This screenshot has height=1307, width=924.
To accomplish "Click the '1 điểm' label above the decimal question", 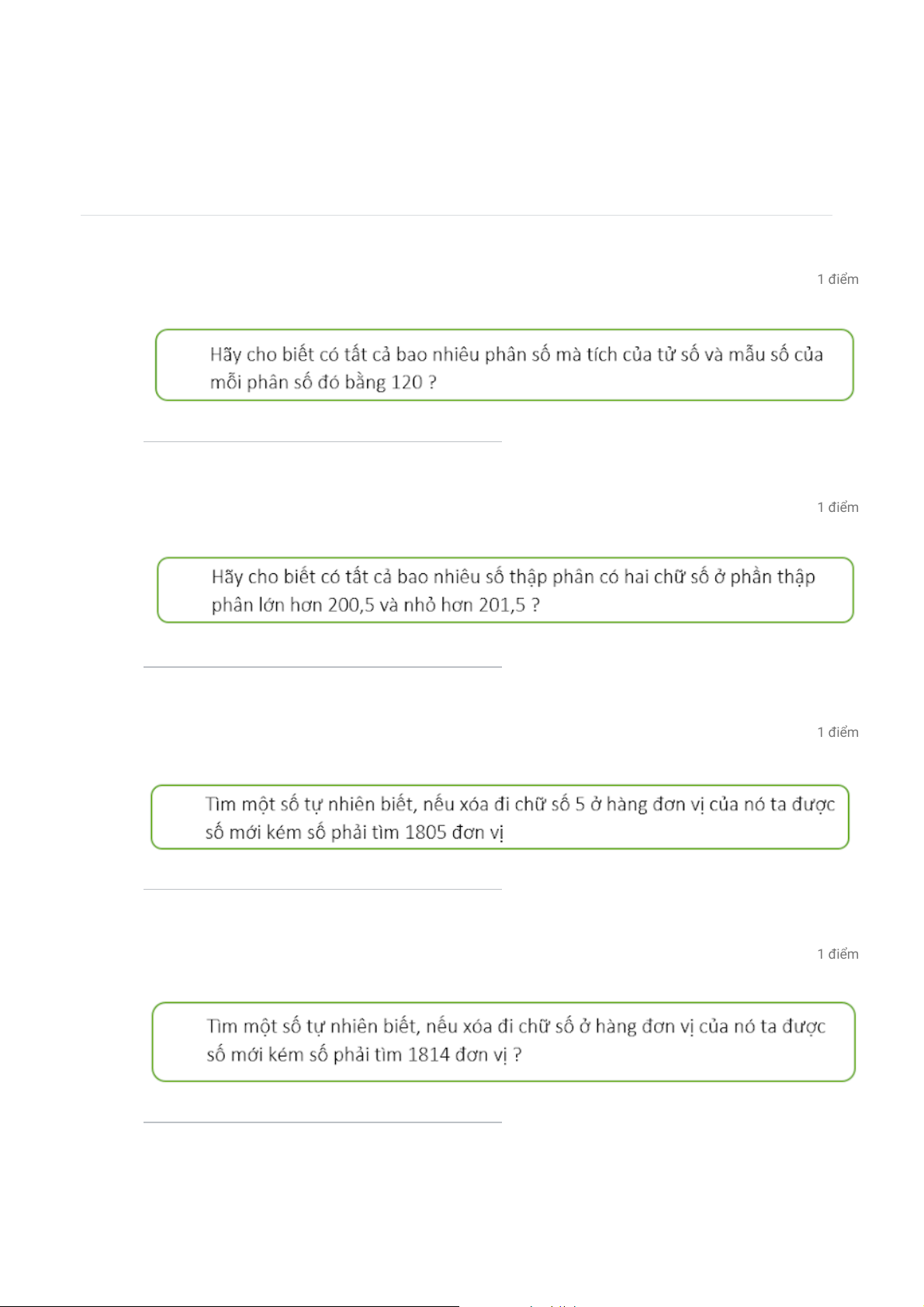I will pos(838,507).
